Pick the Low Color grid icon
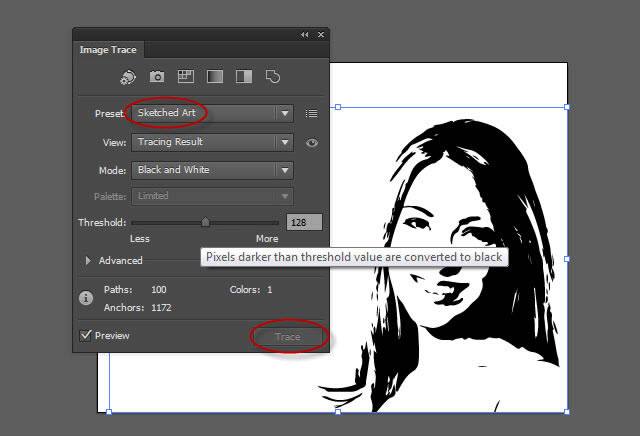Screen dimensions: 640x436 click(186, 76)
